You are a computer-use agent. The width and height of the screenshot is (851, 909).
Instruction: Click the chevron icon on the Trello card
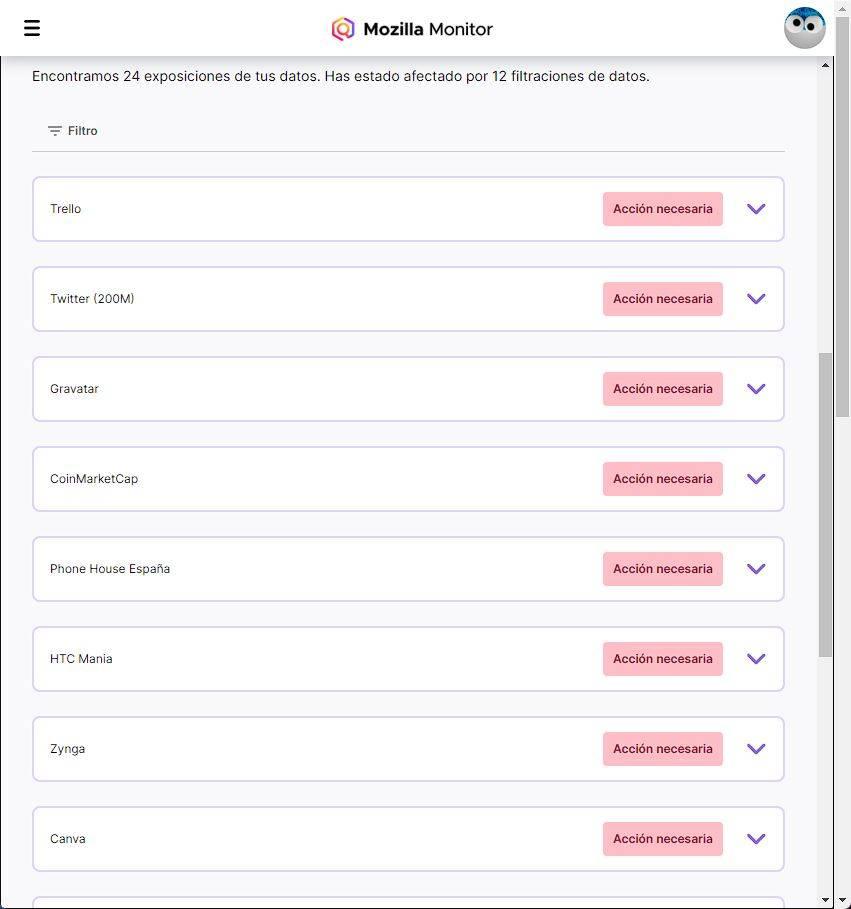click(756, 209)
